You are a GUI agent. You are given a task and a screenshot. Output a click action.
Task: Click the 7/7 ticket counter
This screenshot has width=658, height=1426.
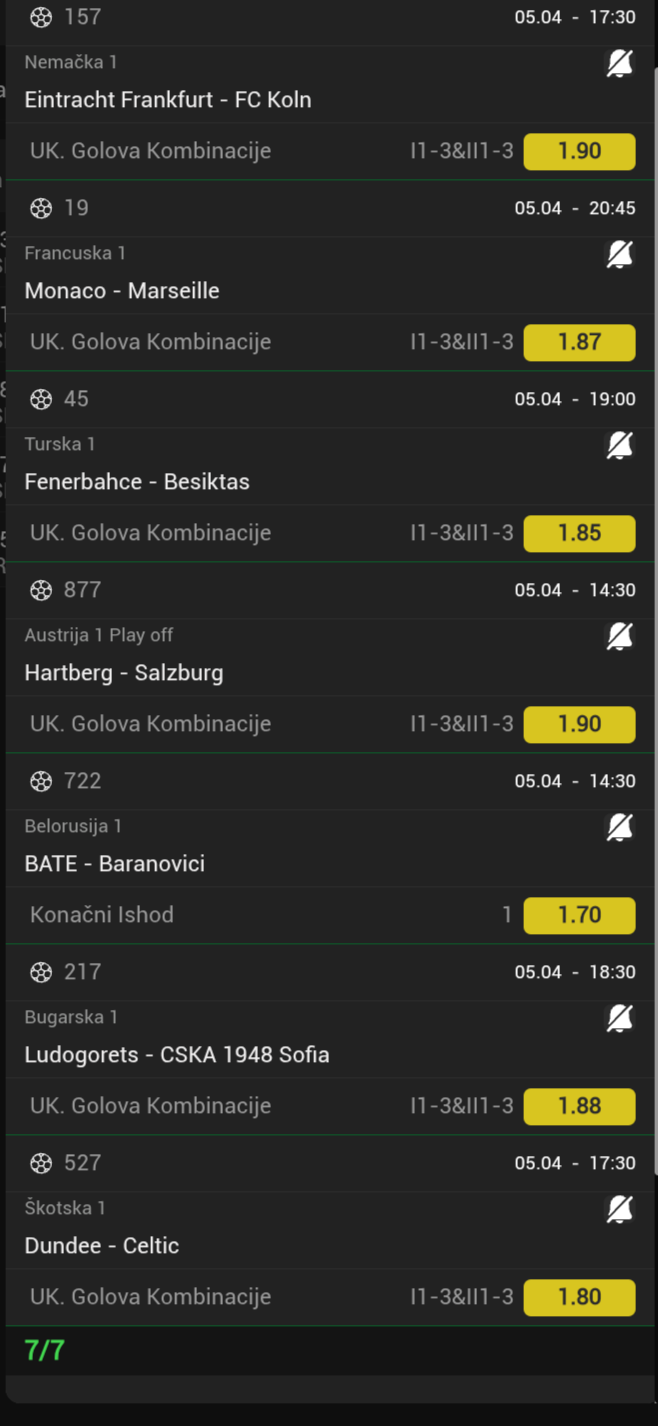tap(45, 1351)
